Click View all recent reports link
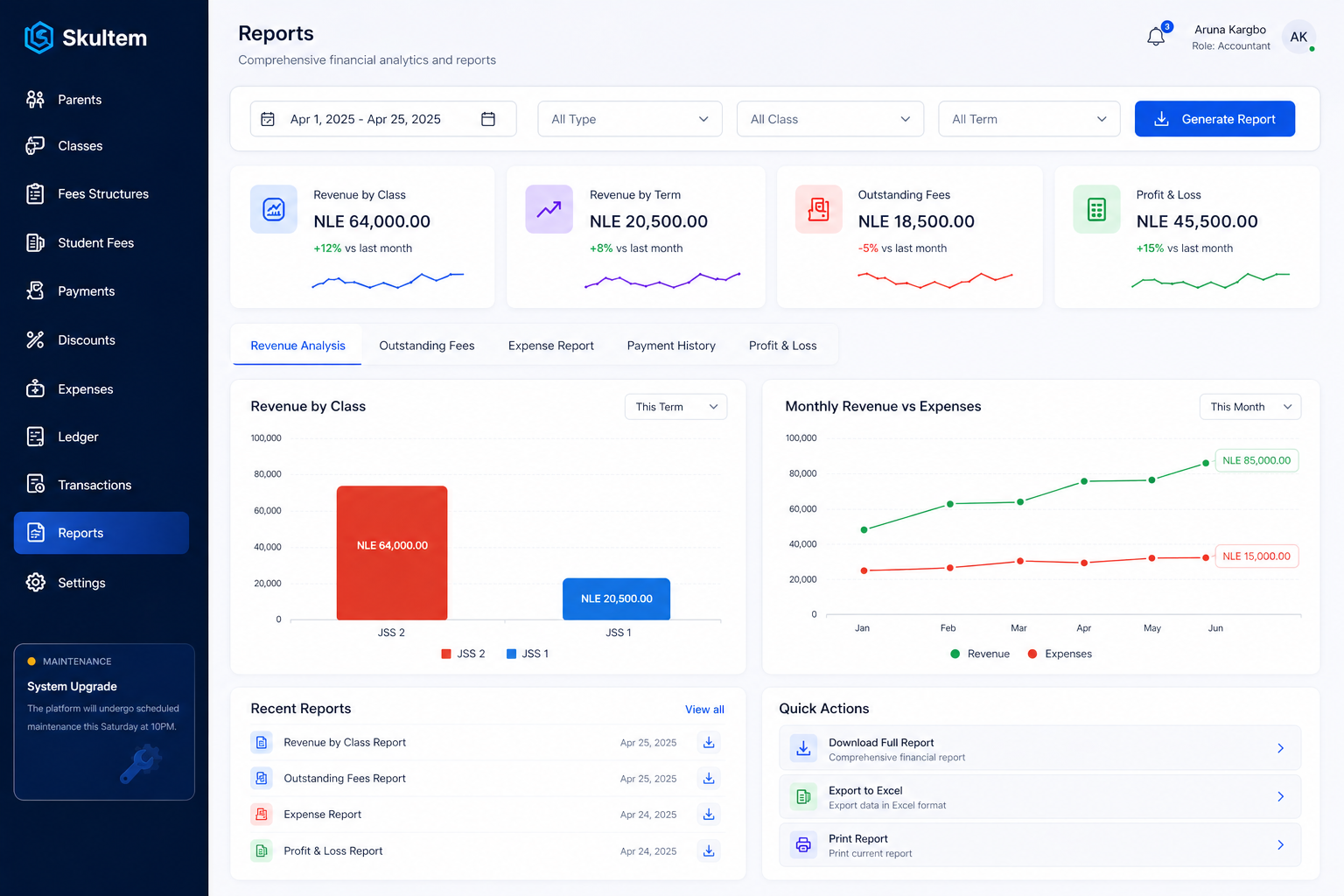The image size is (1344, 896). [704, 710]
